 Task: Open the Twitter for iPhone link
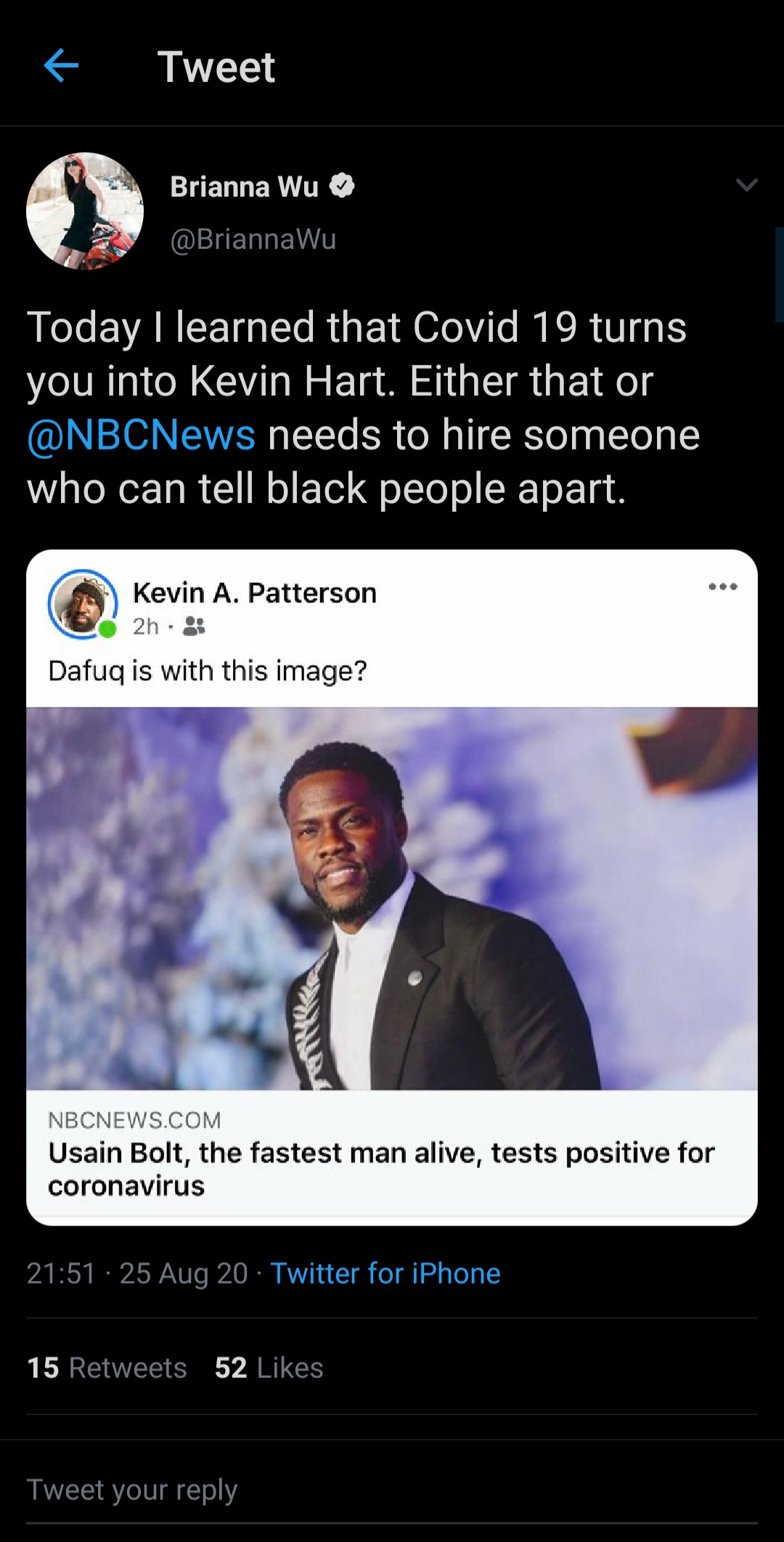[385, 1273]
